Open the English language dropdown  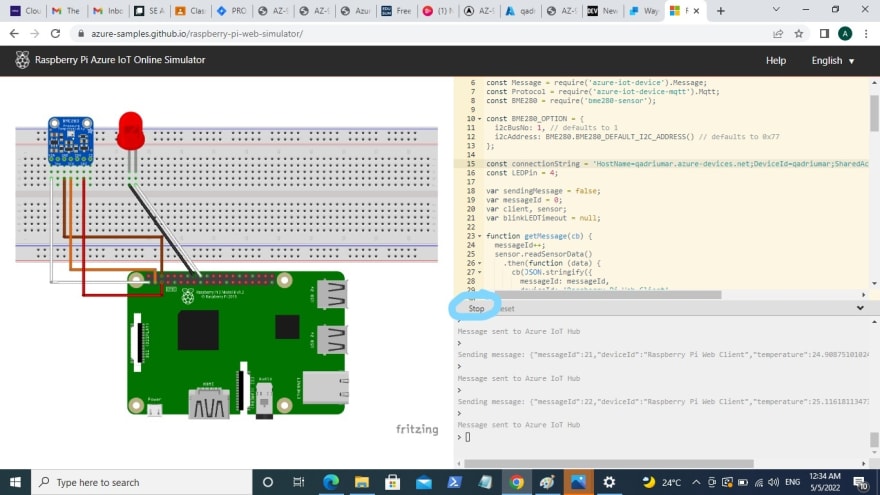[x=833, y=60]
